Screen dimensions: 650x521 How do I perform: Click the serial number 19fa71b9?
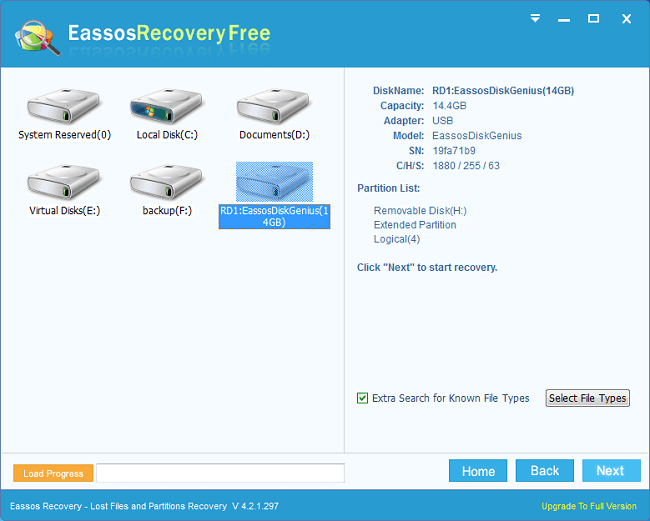click(x=454, y=150)
